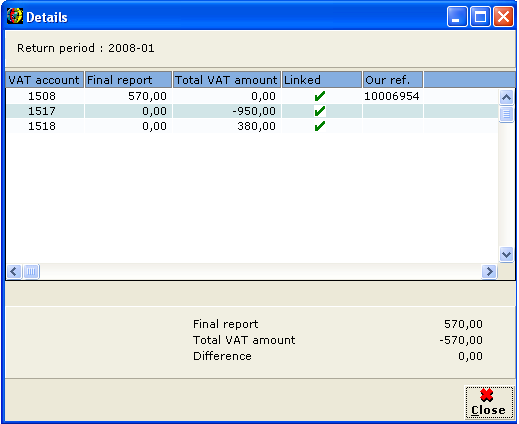Click the Total VAT amount column header
The height and width of the screenshot is (424, 519).
[x=227, y=80]
